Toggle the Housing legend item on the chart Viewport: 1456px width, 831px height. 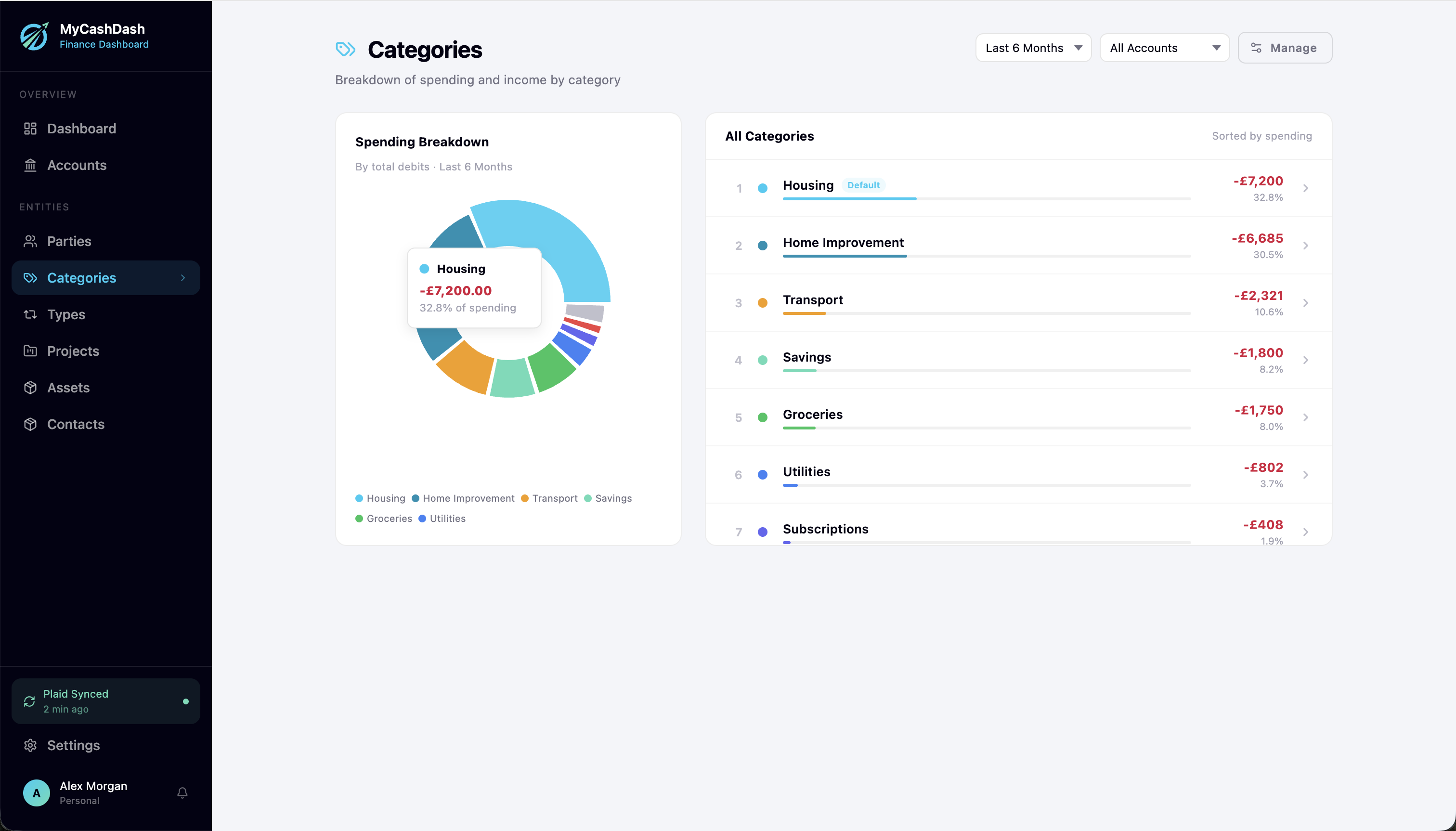click(381, 498)
